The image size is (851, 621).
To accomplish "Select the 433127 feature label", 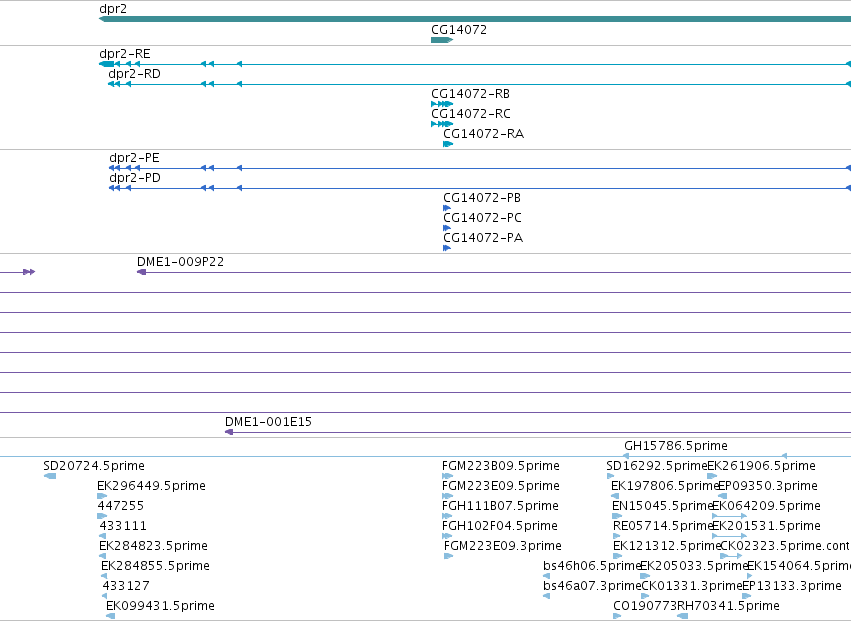I will (126, 586).
